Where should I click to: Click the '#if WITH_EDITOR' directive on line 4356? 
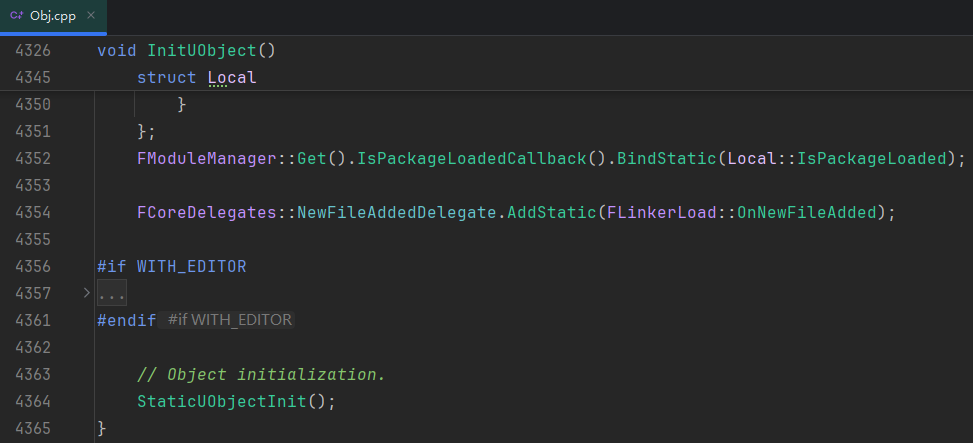tap(171, 267)
